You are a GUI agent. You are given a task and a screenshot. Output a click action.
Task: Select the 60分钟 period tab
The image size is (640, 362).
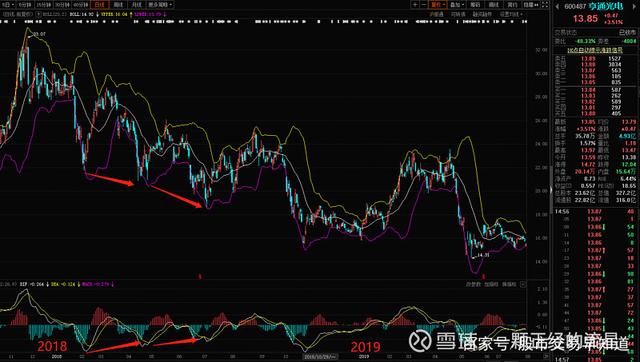(x=80, y=5)
